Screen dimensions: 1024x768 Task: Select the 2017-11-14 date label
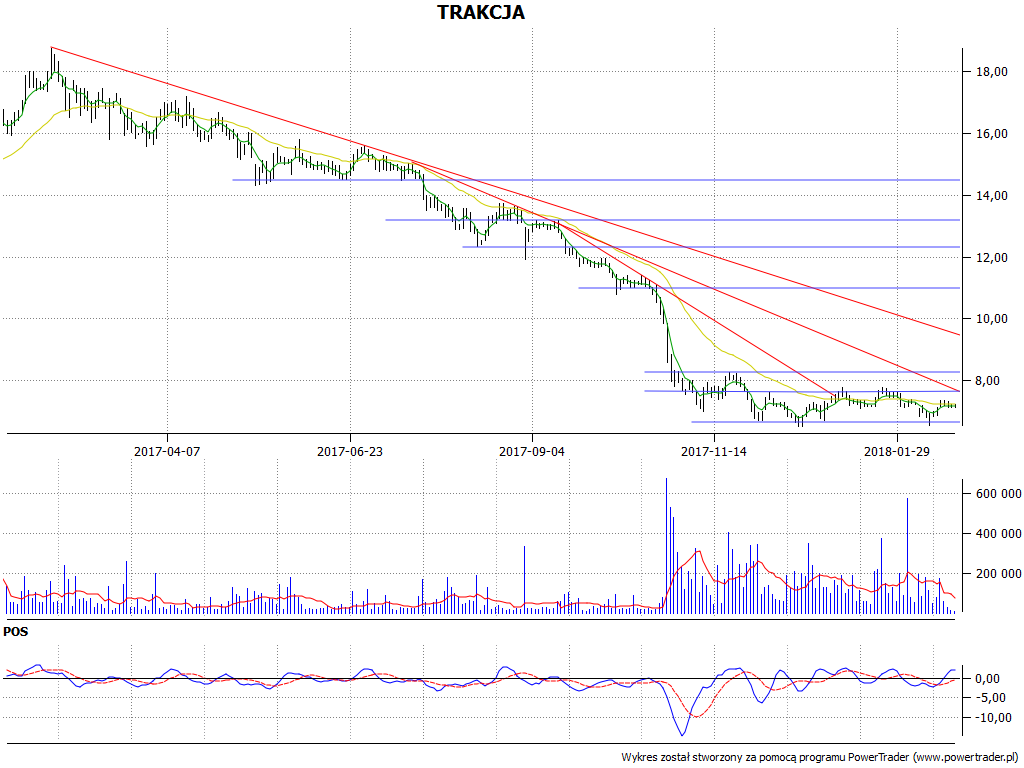pyautogui.click(x=714, y=451)
